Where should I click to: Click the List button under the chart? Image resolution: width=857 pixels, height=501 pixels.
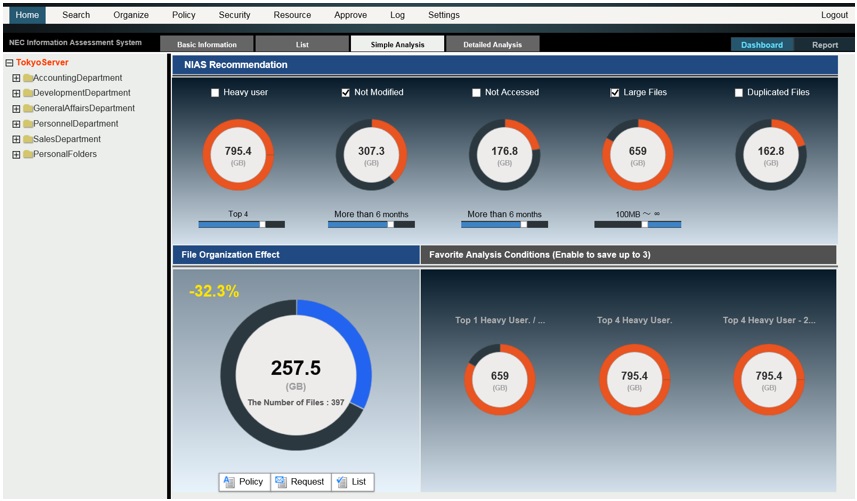pos(353,482)
